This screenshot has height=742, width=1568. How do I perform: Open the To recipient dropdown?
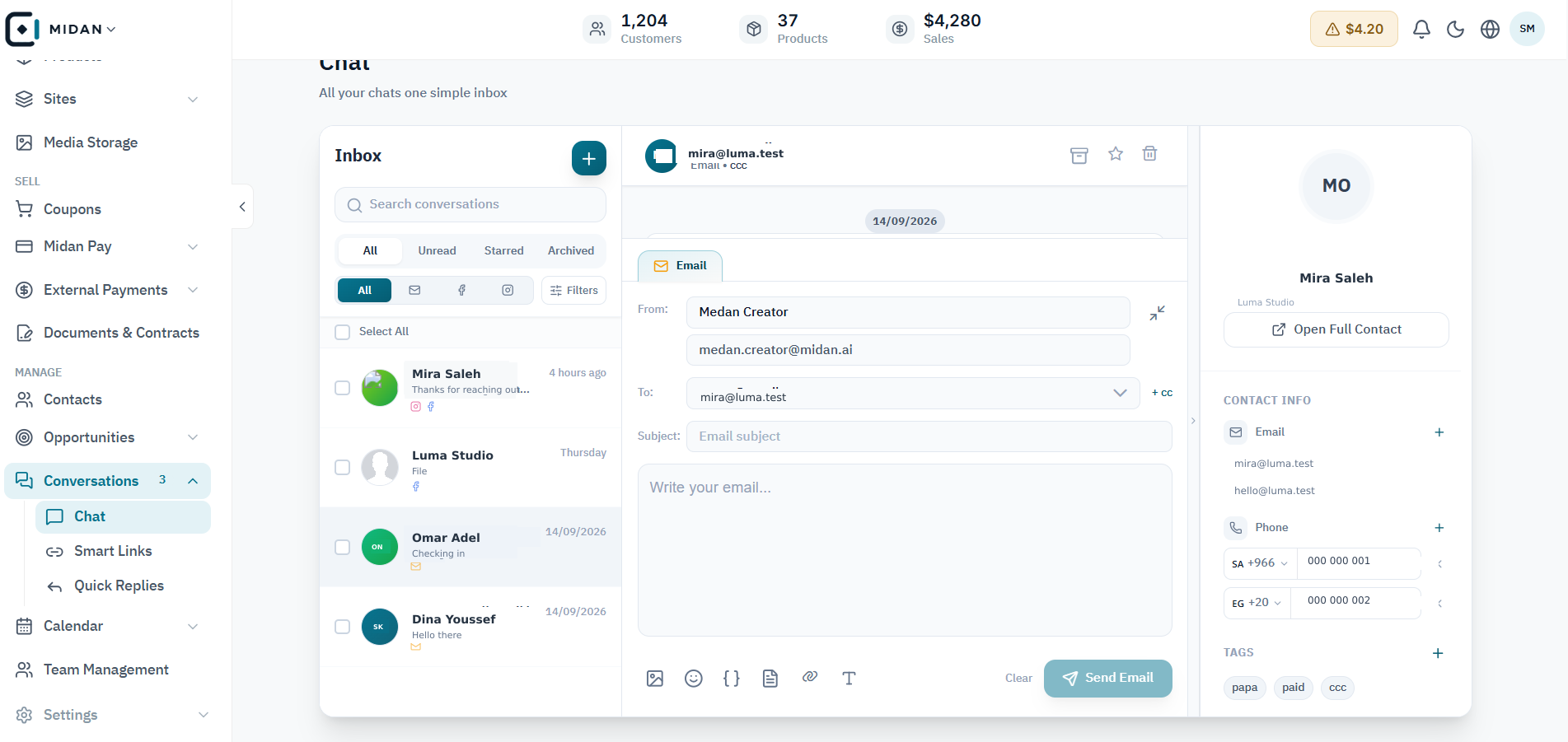pos(913,394)
